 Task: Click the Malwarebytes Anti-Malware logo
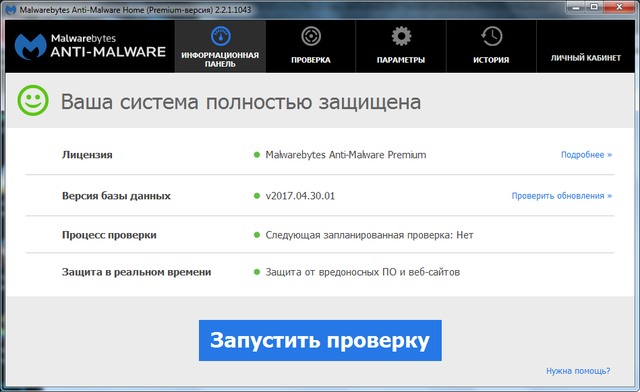click(90, 46)
